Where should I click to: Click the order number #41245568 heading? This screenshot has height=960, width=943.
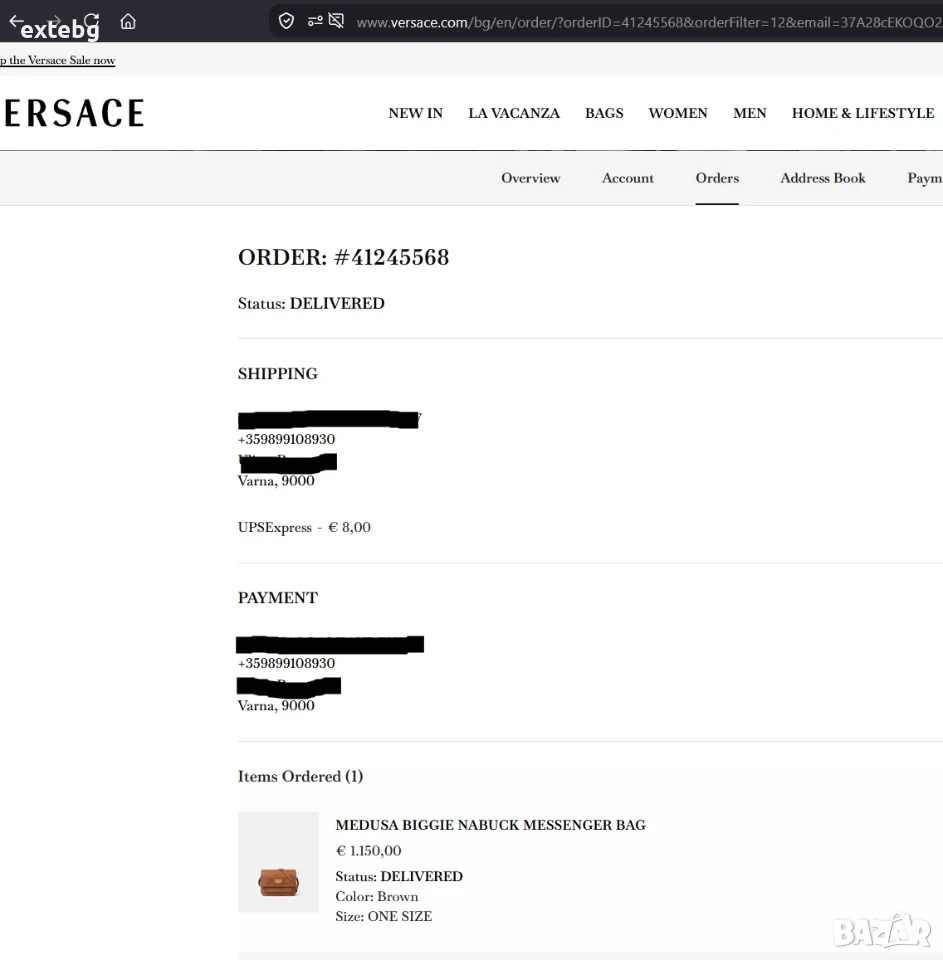pos(344,258)
